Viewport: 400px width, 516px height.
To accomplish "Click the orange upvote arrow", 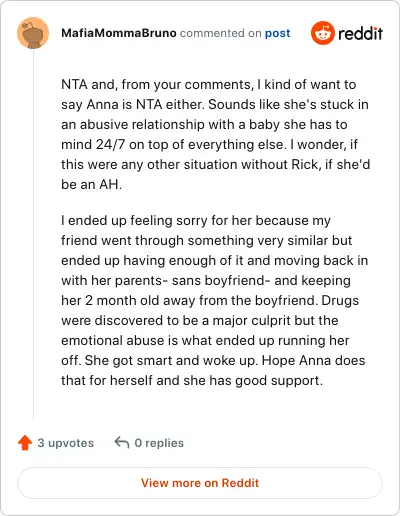I will (25, 443).
